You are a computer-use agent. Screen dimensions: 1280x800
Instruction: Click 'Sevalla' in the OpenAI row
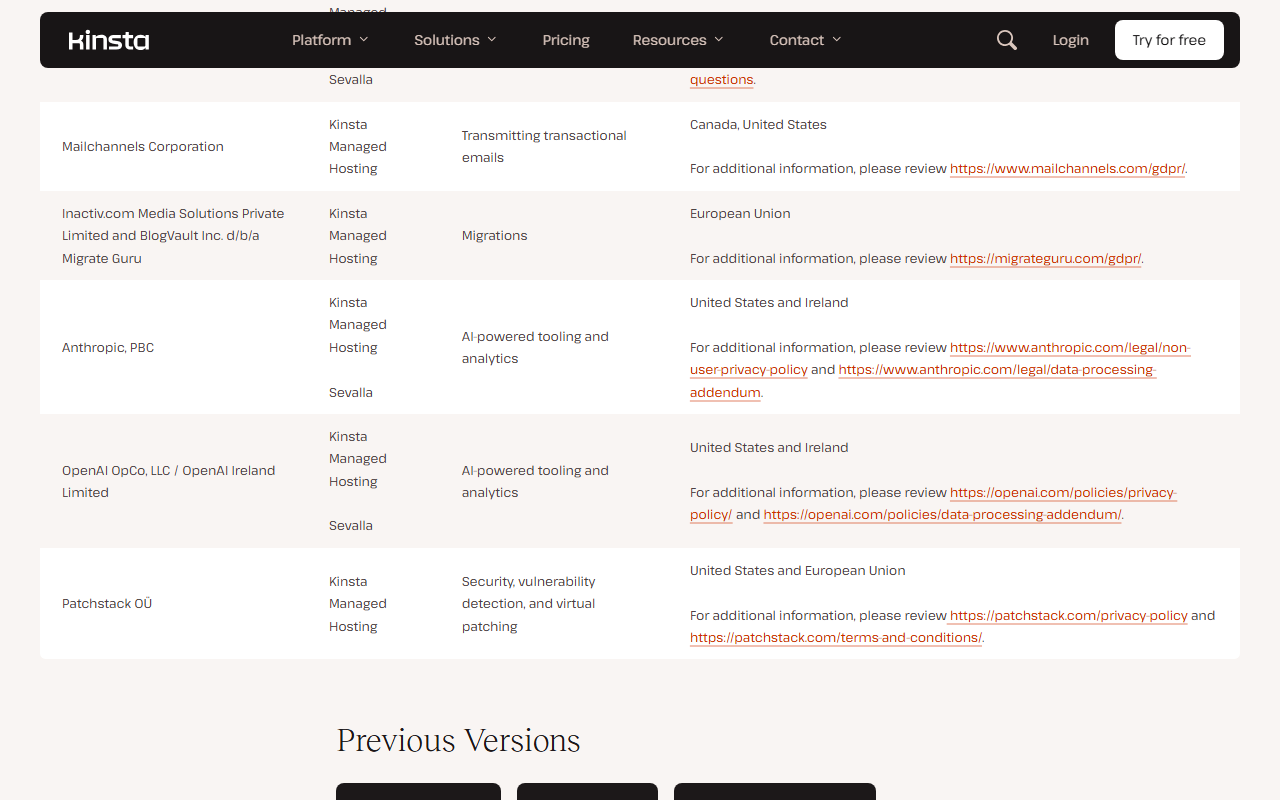point(351,526)
